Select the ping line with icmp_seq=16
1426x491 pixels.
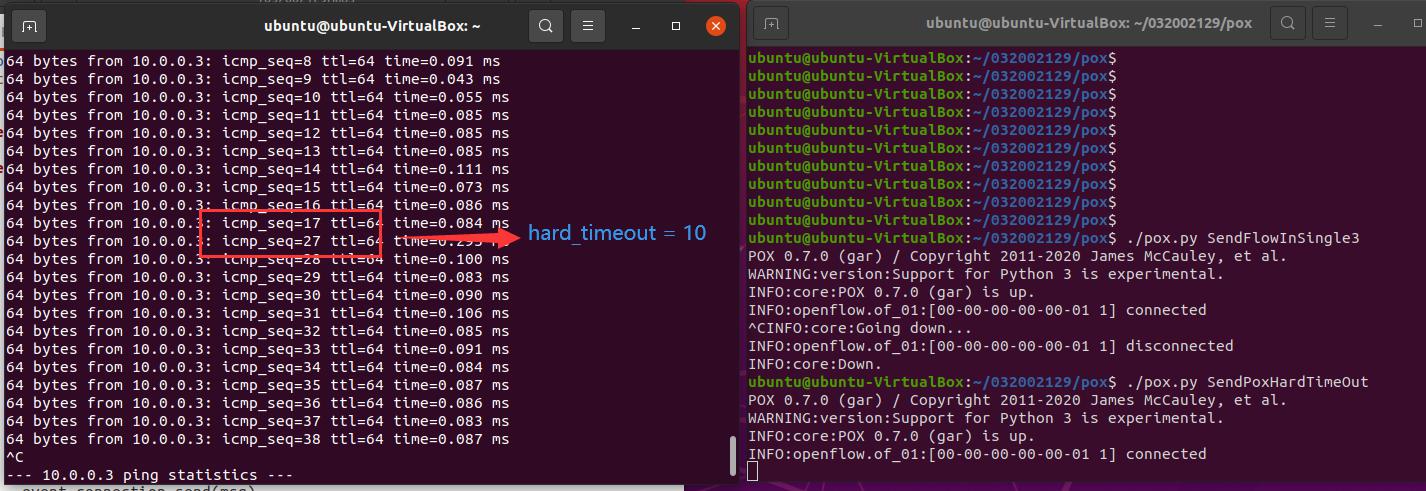point(257,205)
